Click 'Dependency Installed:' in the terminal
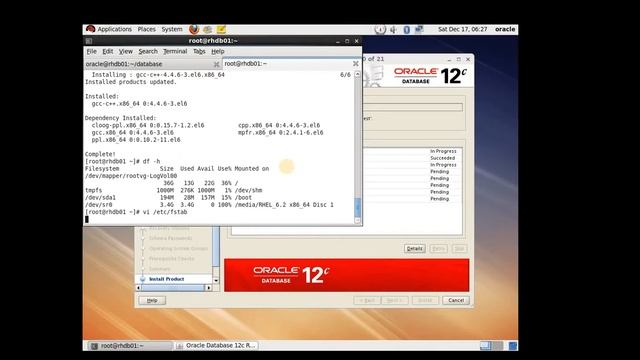Screen dimensions: 640x360 pos(120,118)
